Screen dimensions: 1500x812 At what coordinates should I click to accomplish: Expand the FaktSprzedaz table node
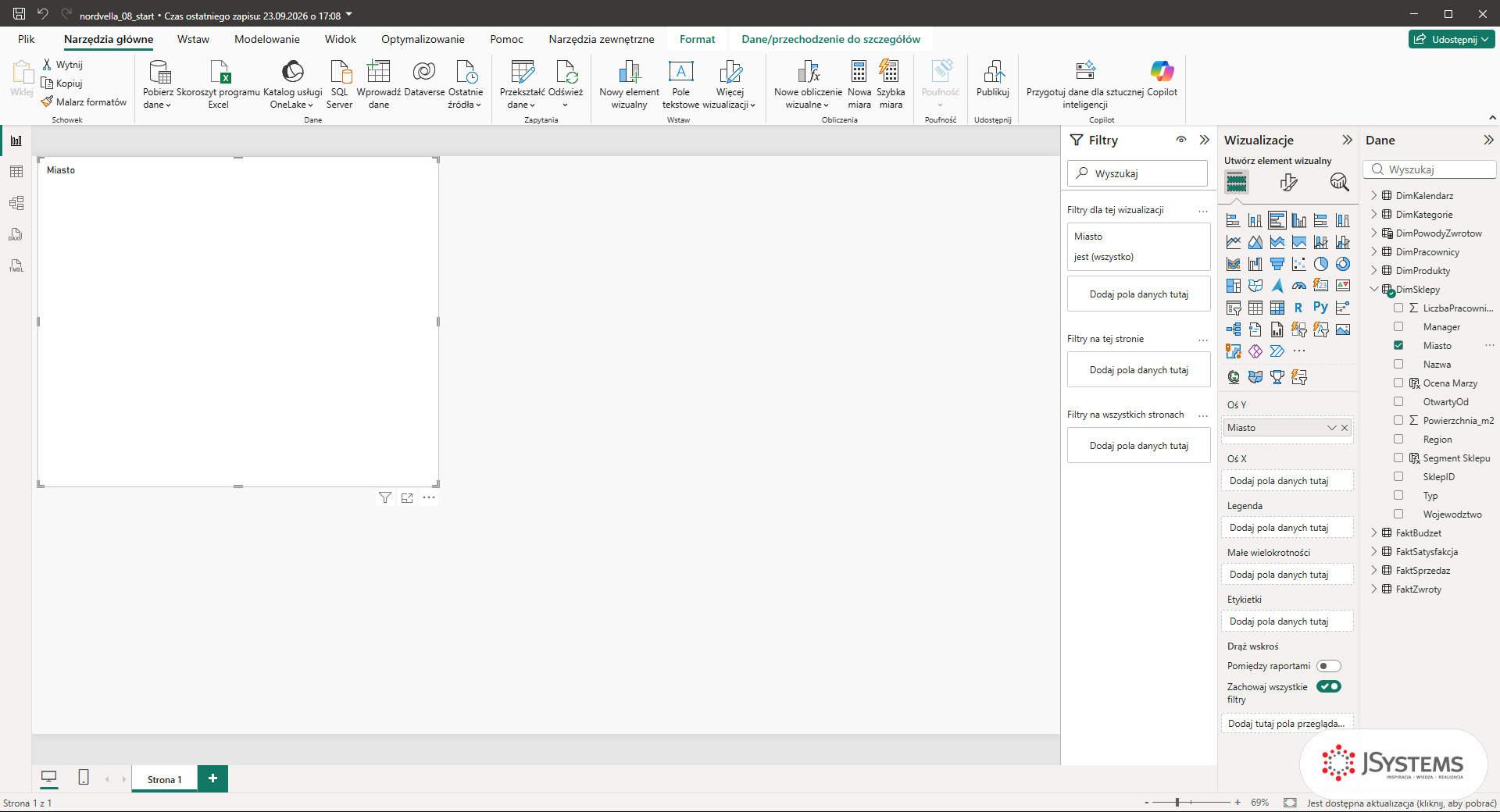click(1374, 570)
